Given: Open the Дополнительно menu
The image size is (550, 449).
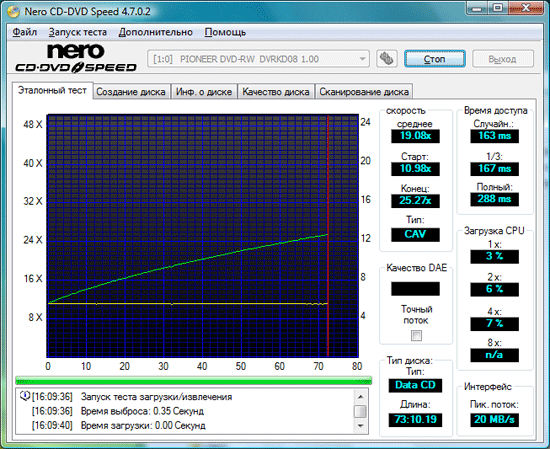Looking at the screenshot, I should click(155, 32).
